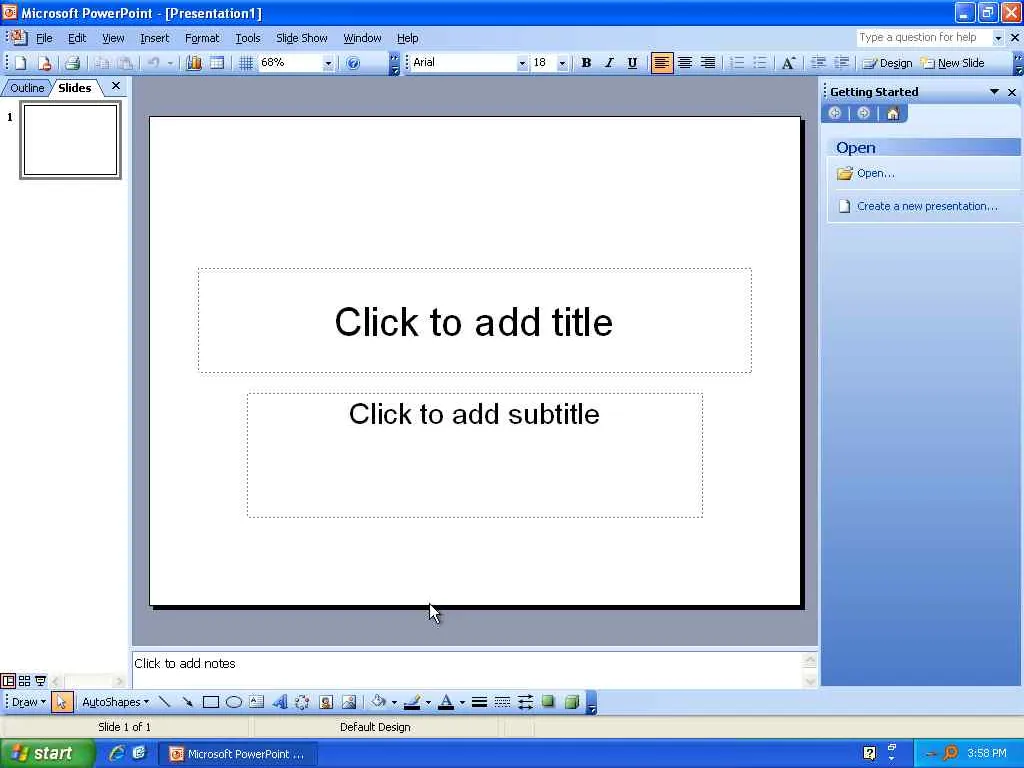
Task: Open Font Color dropdown arrow
Action: coord(462,703)
